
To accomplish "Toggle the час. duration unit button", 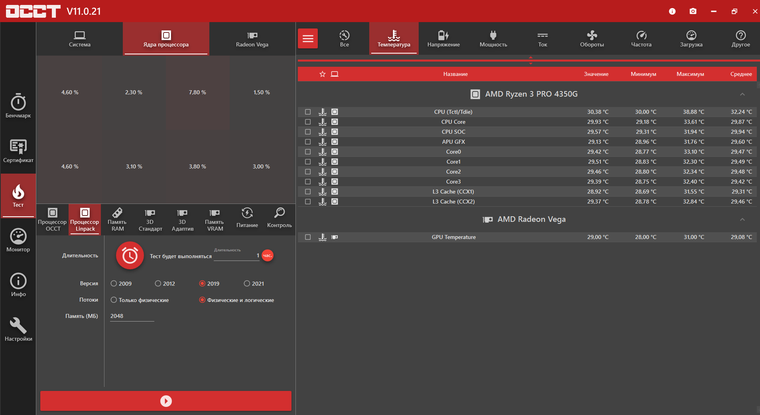I will (267, 255).
